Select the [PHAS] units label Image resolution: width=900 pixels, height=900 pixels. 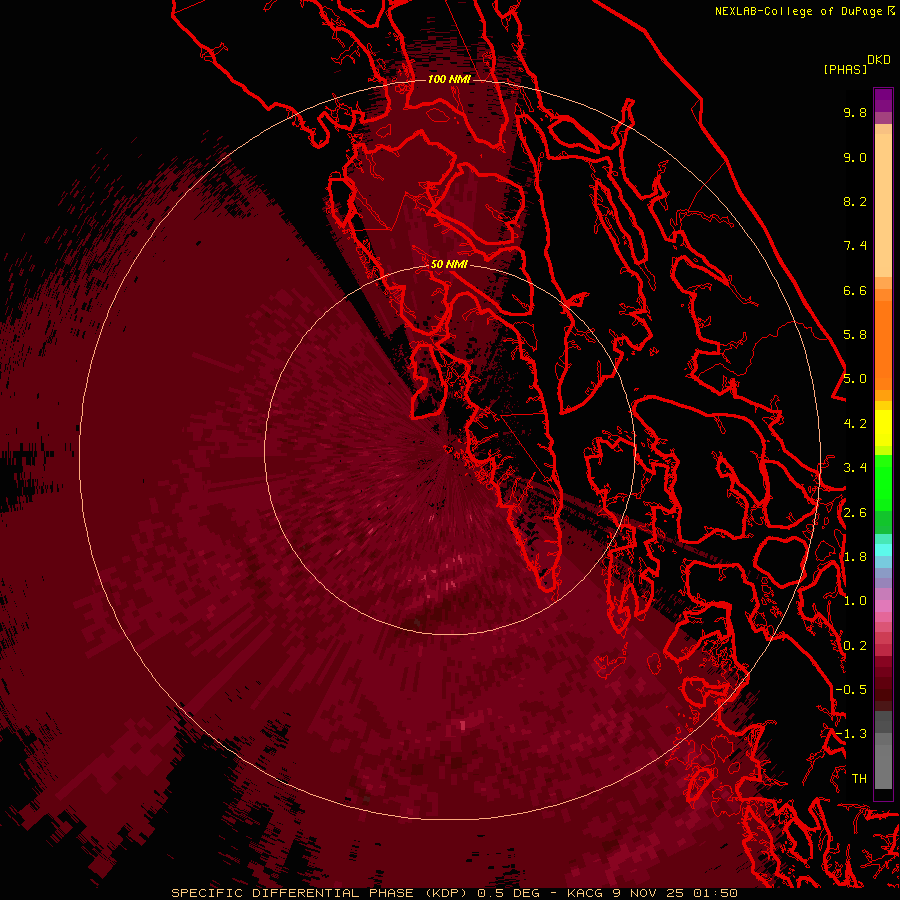[845, 69]
